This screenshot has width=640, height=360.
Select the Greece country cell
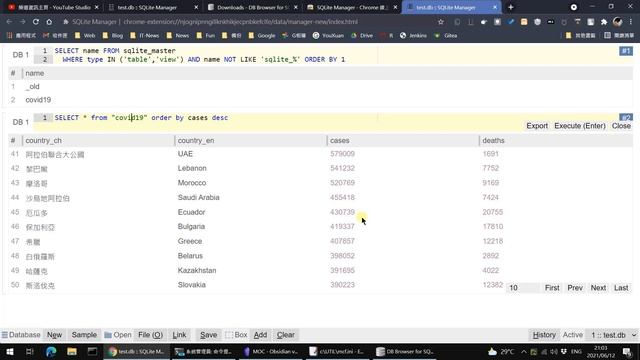[x=189, y=241]
